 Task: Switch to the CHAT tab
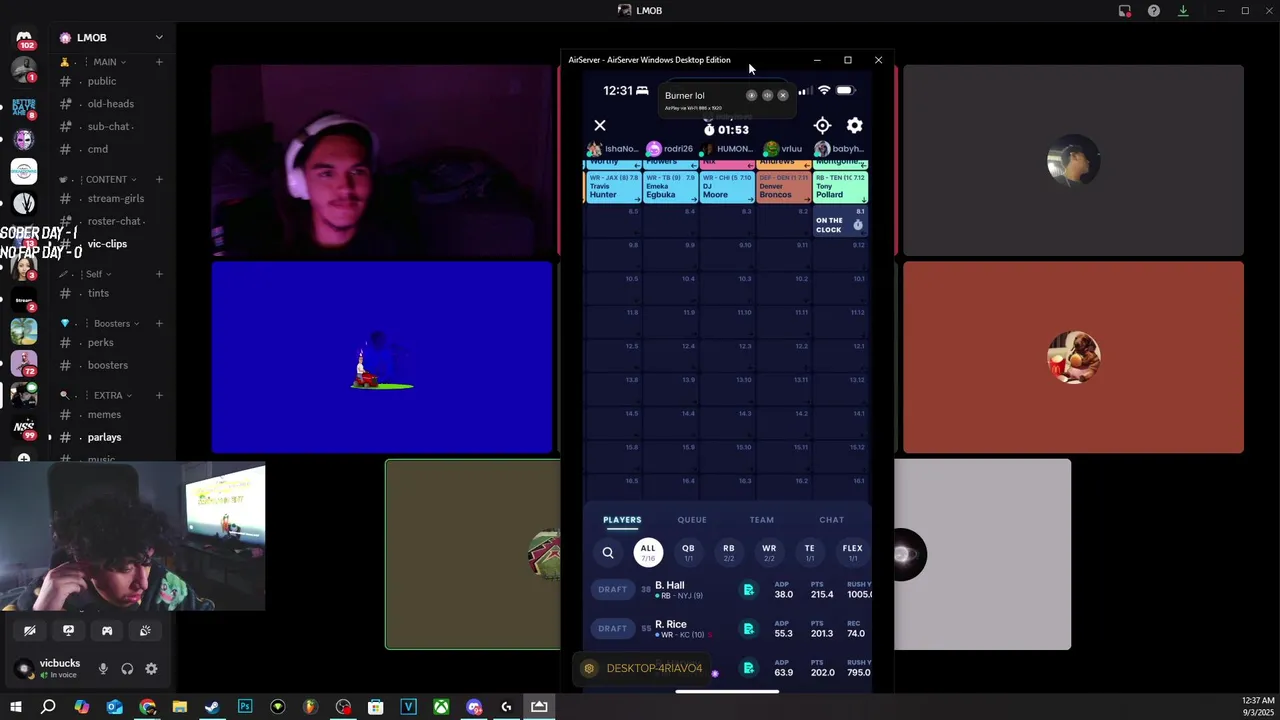click(x=832, y=520)
